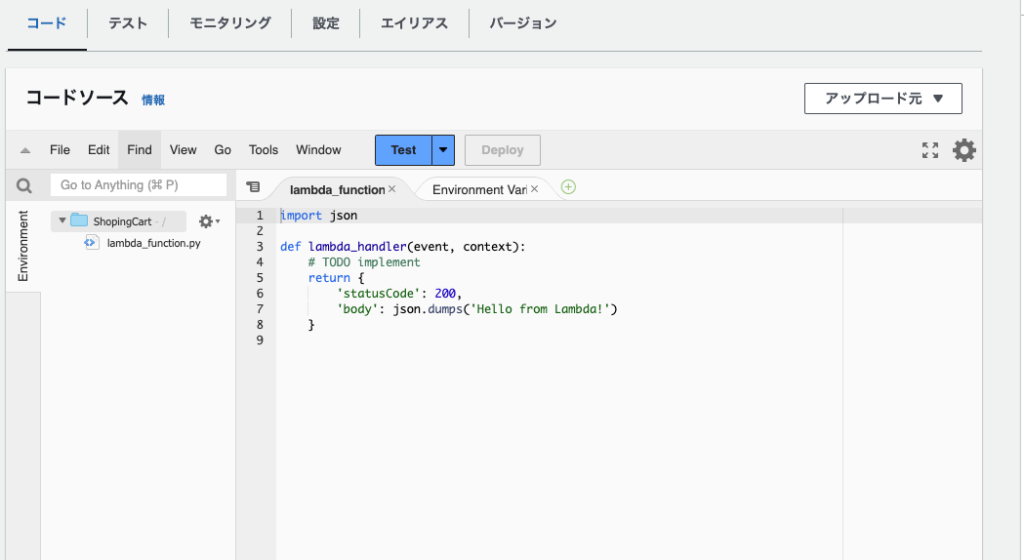The image size is (1024, 560).
Task: Collapse the menu bar with up arrow
Action: pos(25,150)
